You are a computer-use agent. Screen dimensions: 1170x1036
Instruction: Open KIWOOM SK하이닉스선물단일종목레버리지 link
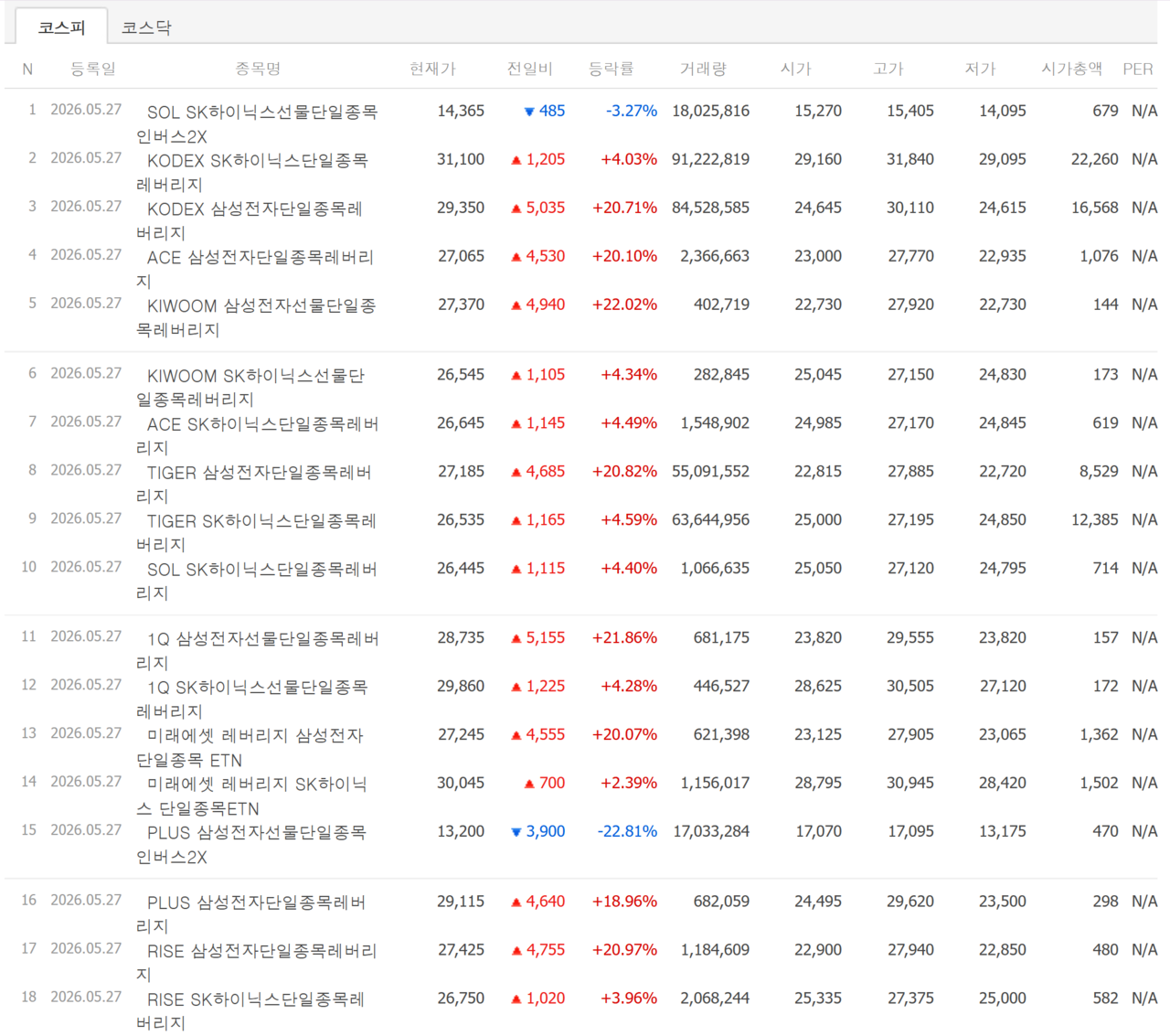point(250,388)
